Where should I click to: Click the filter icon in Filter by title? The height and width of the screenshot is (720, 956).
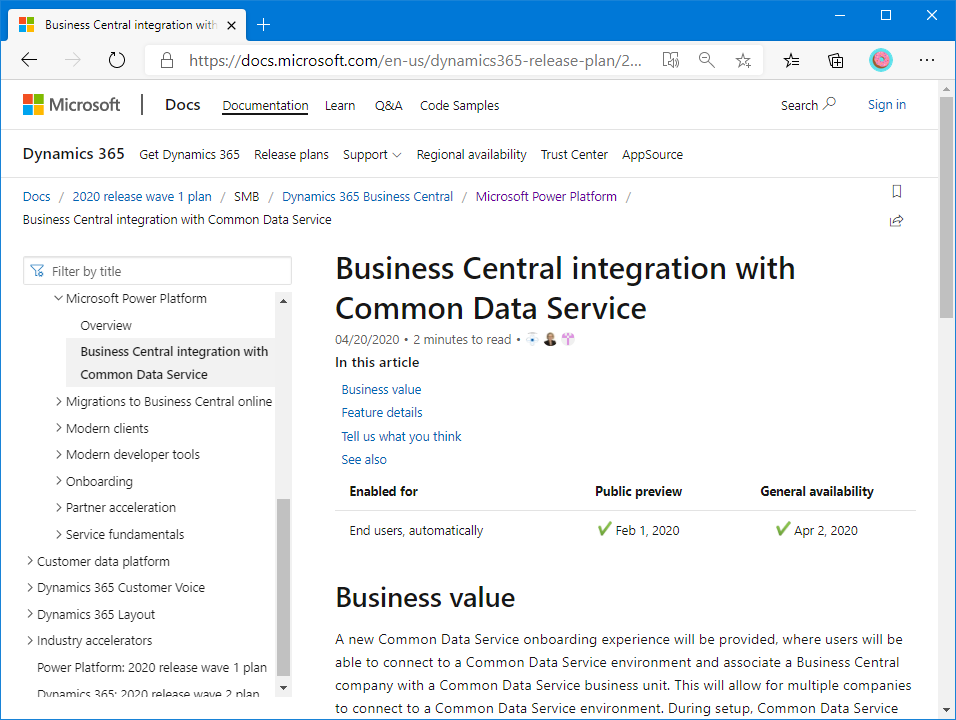pyautogui.click(x=37, y=271)
